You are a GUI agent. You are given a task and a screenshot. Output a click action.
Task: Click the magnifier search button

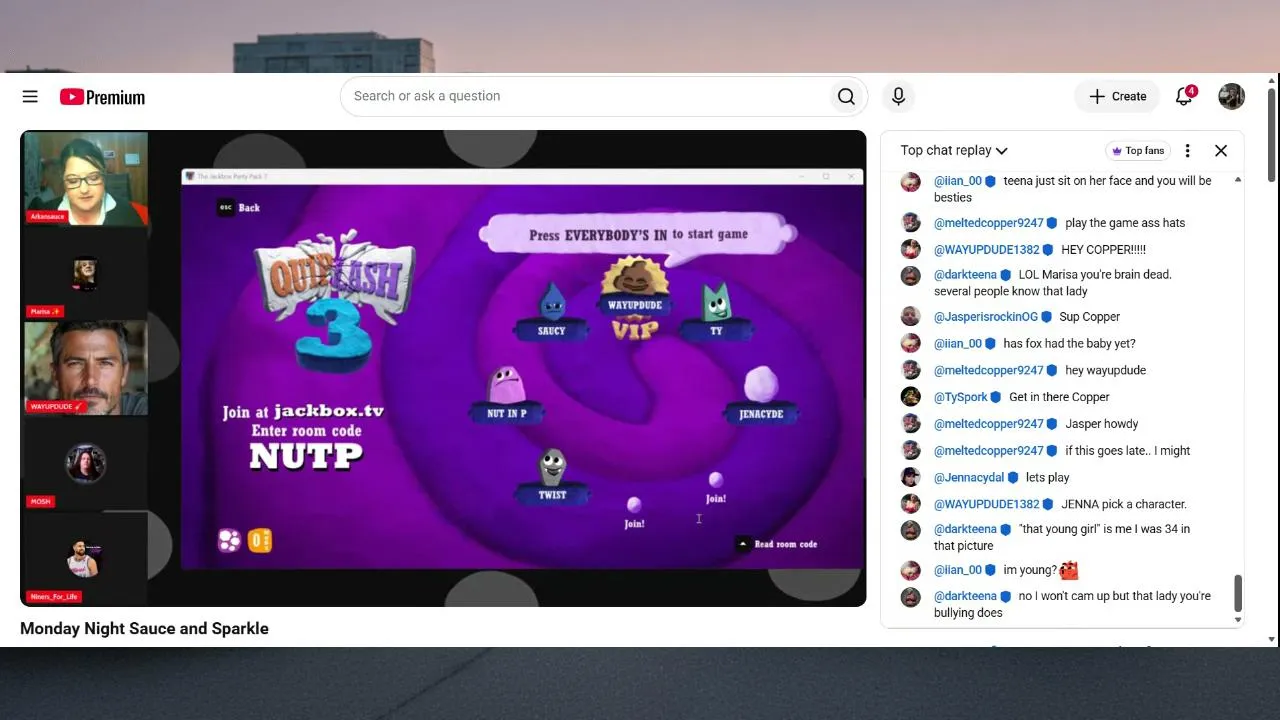click(846, 96)
